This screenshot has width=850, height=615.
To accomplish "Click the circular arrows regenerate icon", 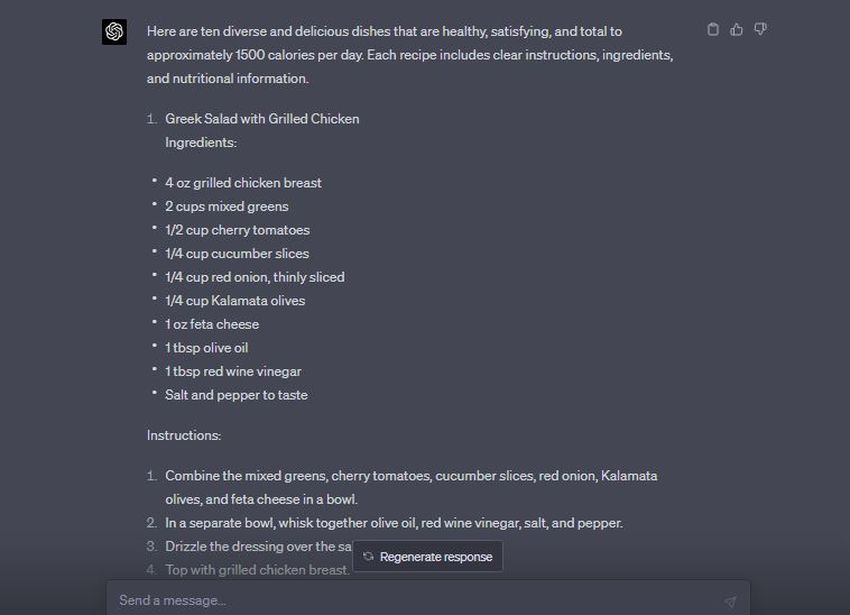I will click(368, 556).
